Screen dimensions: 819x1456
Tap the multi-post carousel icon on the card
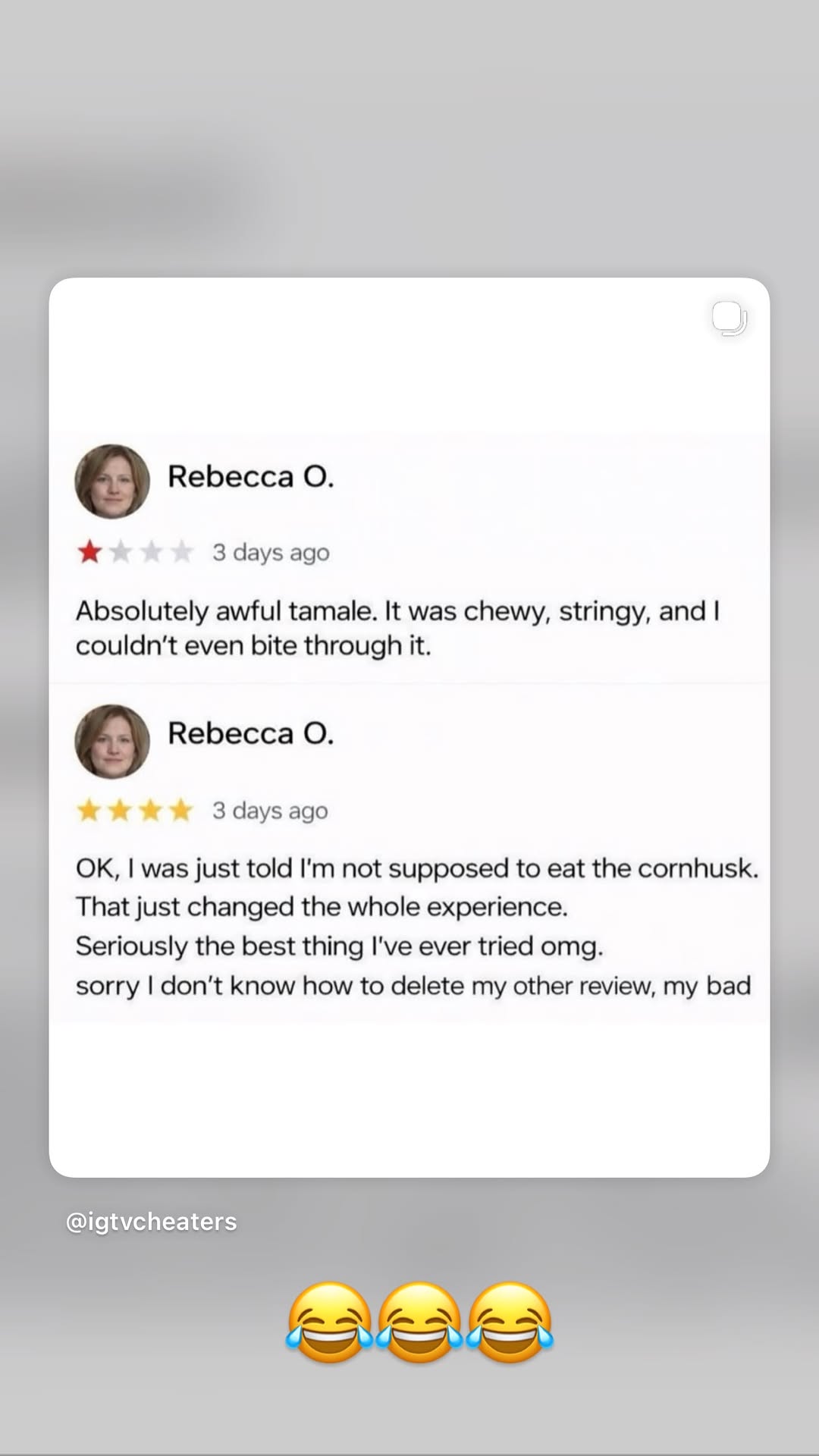pyautogui.click(x=730, y=318)
